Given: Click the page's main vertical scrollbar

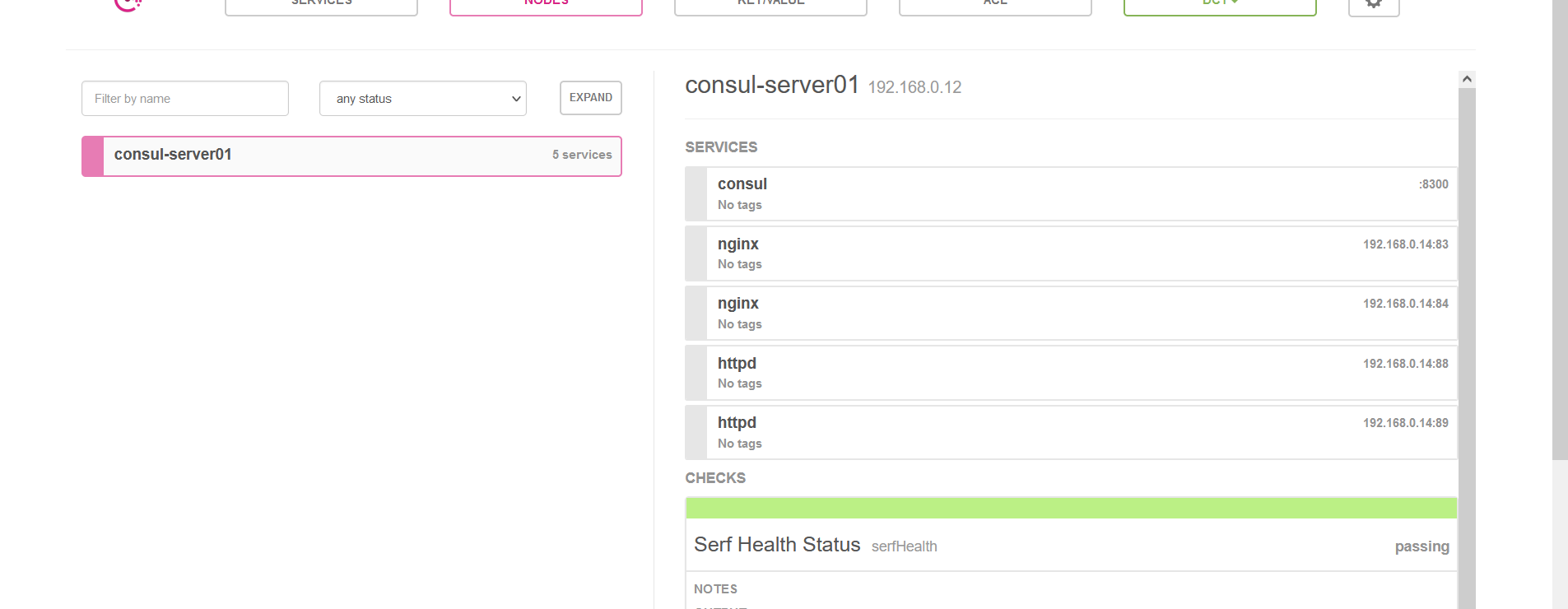Looking at the screenshot, I should point(1560,230).
